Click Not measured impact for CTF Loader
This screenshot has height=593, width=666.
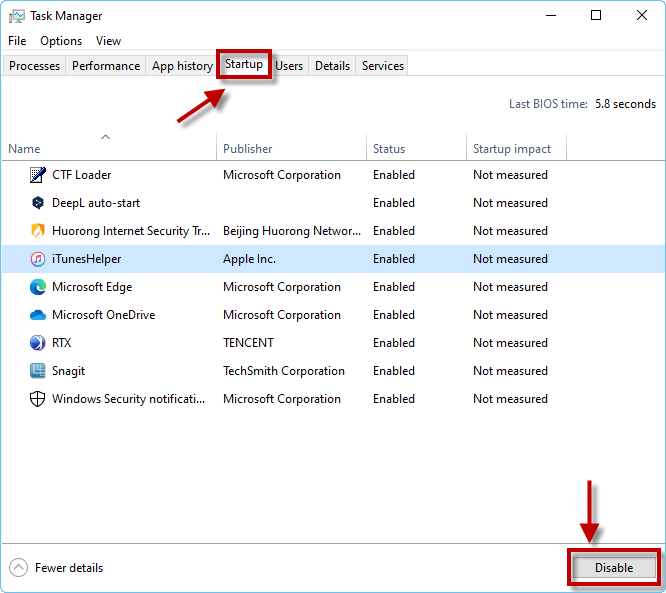511,175
